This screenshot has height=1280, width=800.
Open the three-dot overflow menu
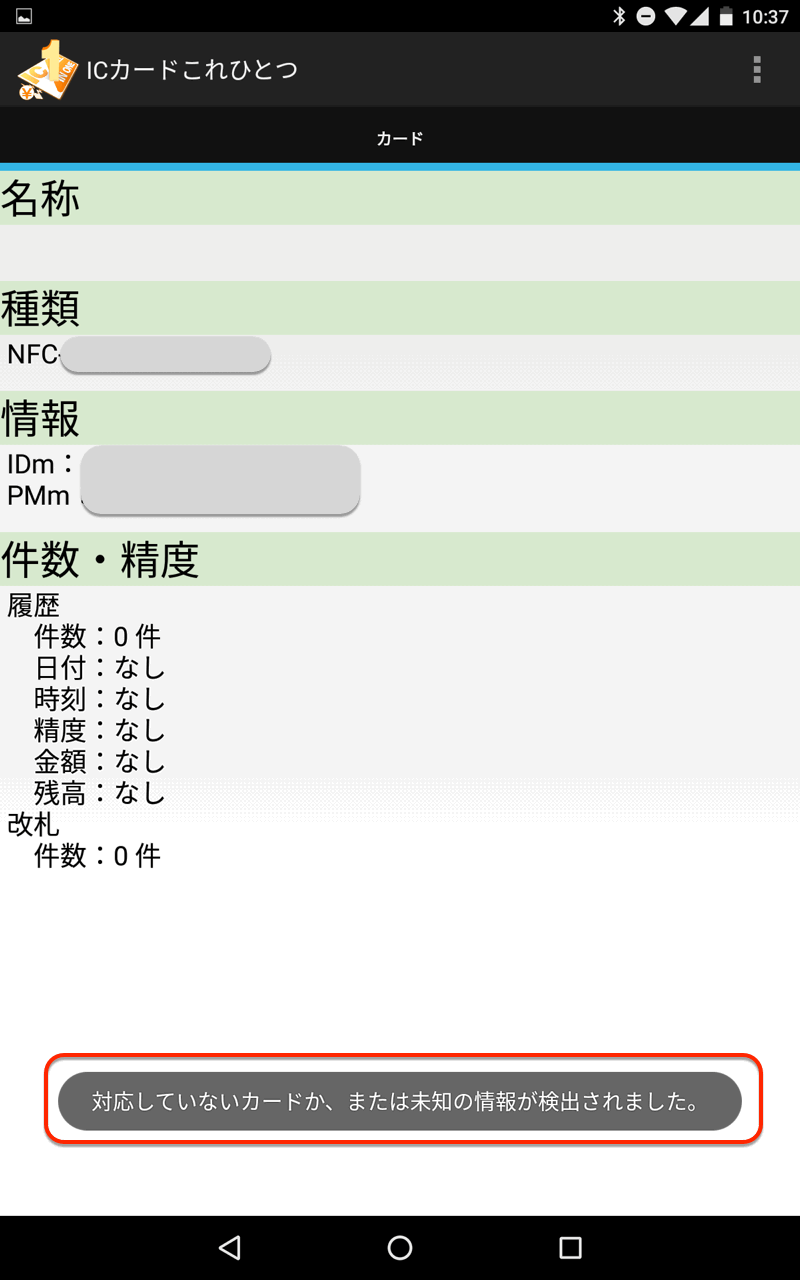tap(757, 69)
